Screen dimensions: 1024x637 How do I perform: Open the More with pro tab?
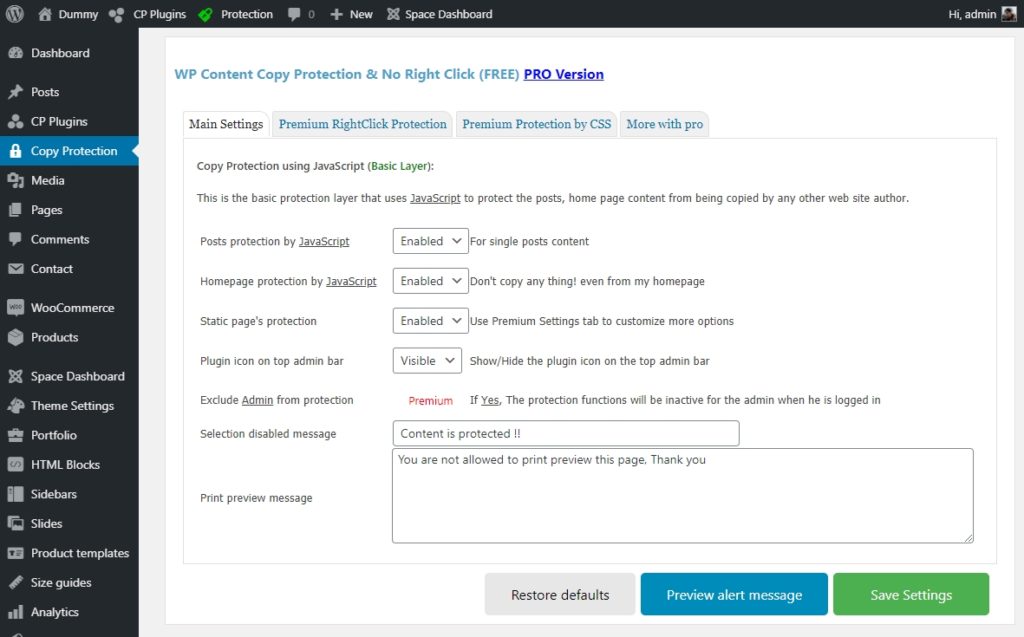click(x=664, y=124)
